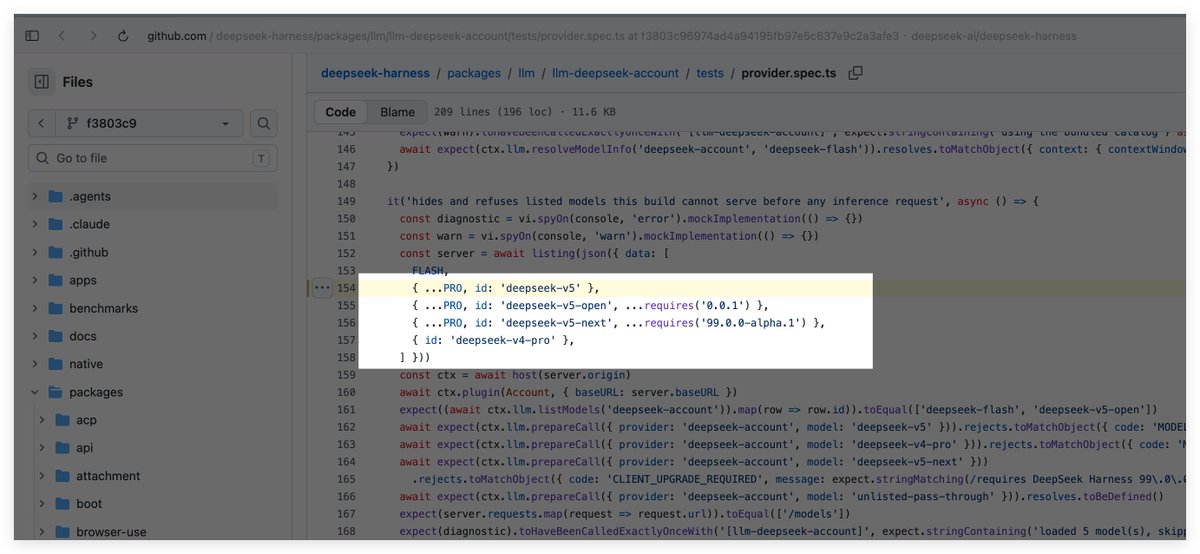Click the back arrow beside branch selector

click(x=41, y=124)
